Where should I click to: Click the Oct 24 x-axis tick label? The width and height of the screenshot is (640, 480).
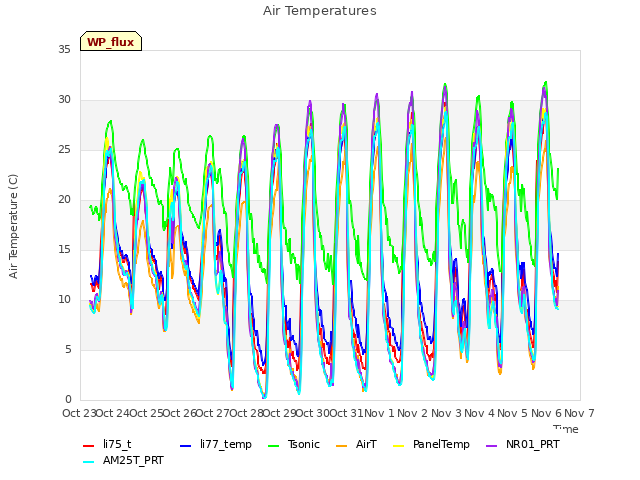(113, 413)
